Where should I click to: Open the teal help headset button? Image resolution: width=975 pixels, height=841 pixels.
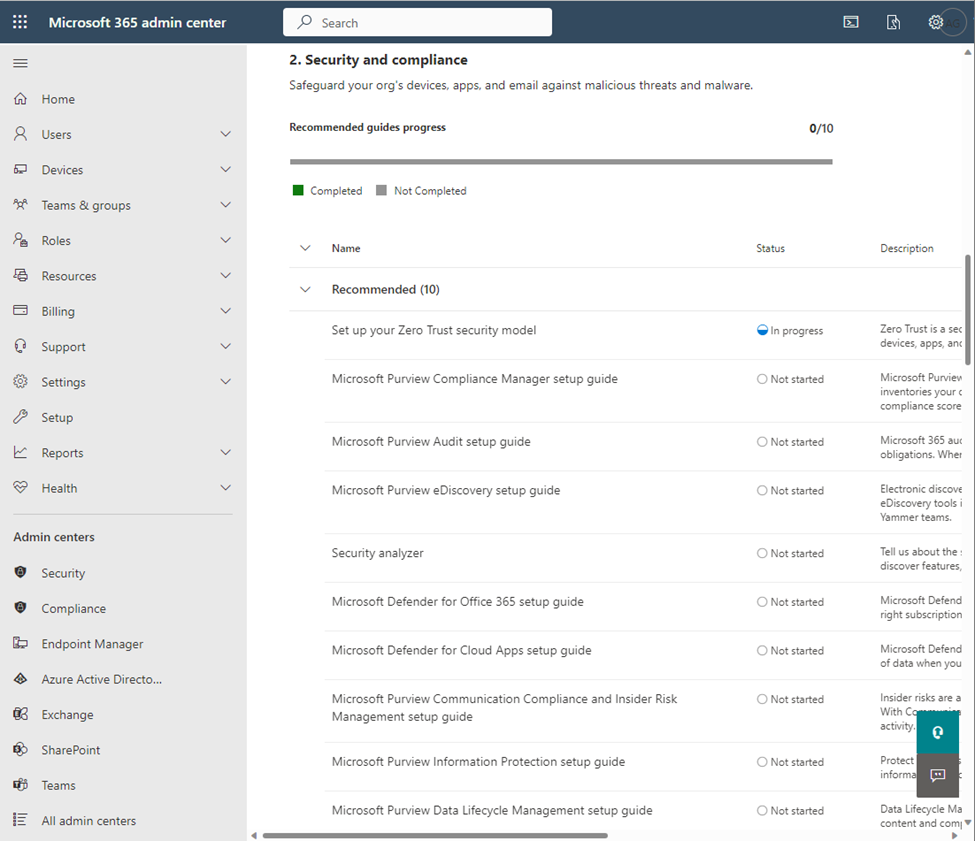pyautogui.click(x=938, y=732)
